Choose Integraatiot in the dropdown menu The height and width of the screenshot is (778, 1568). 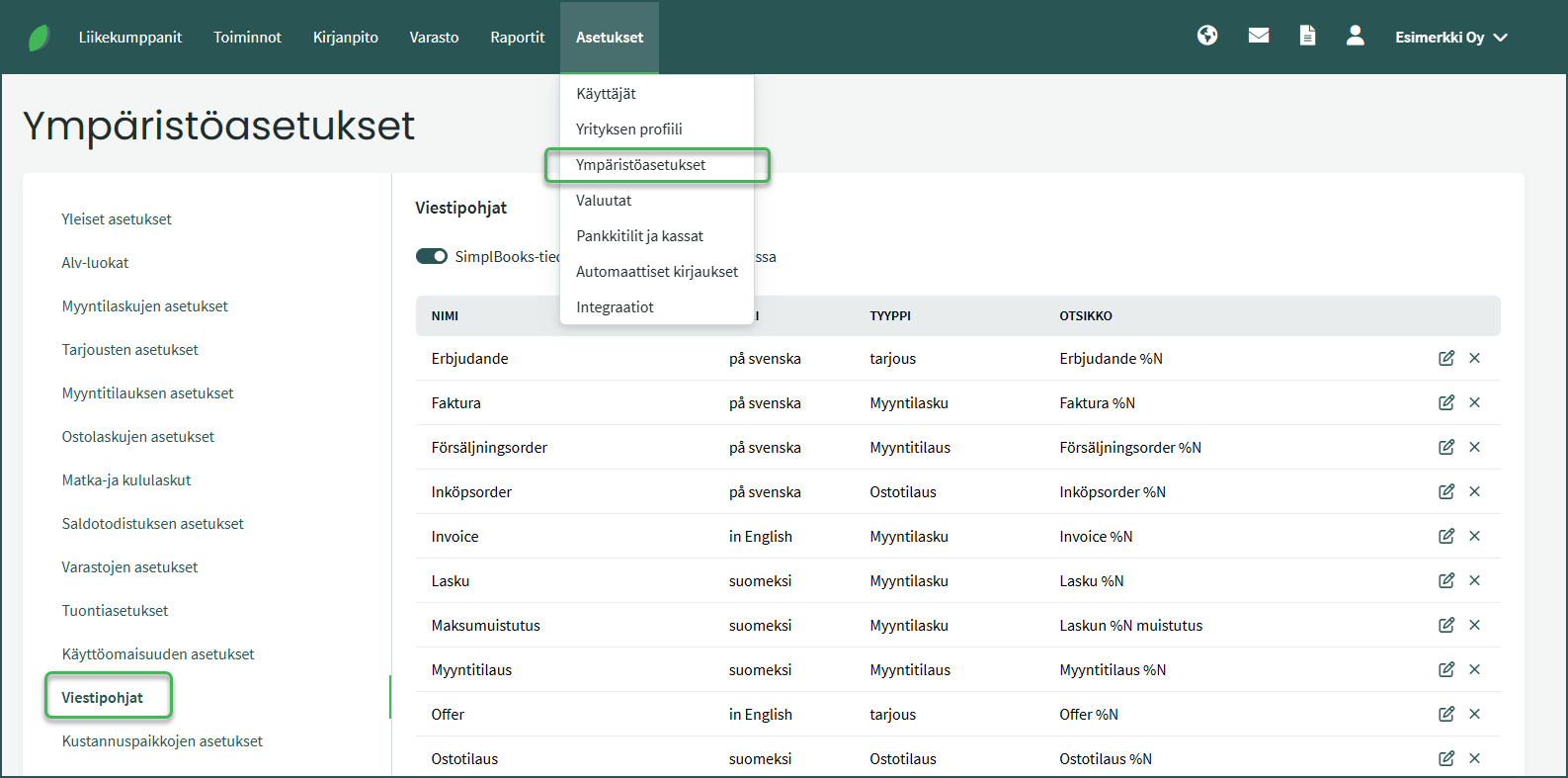pos(615,307)
